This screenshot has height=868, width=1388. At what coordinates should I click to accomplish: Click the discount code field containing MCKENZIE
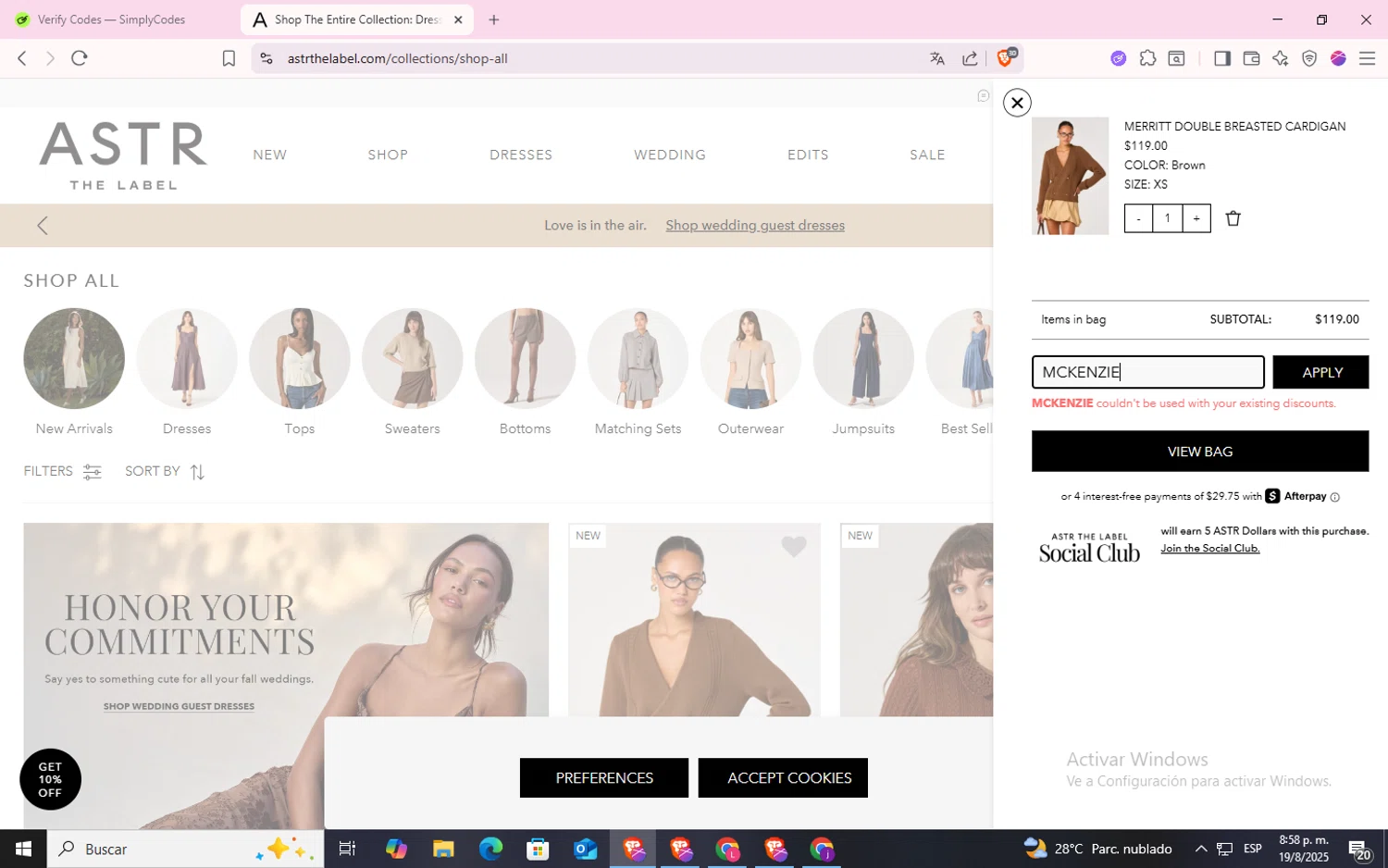tap(1147, 372)
